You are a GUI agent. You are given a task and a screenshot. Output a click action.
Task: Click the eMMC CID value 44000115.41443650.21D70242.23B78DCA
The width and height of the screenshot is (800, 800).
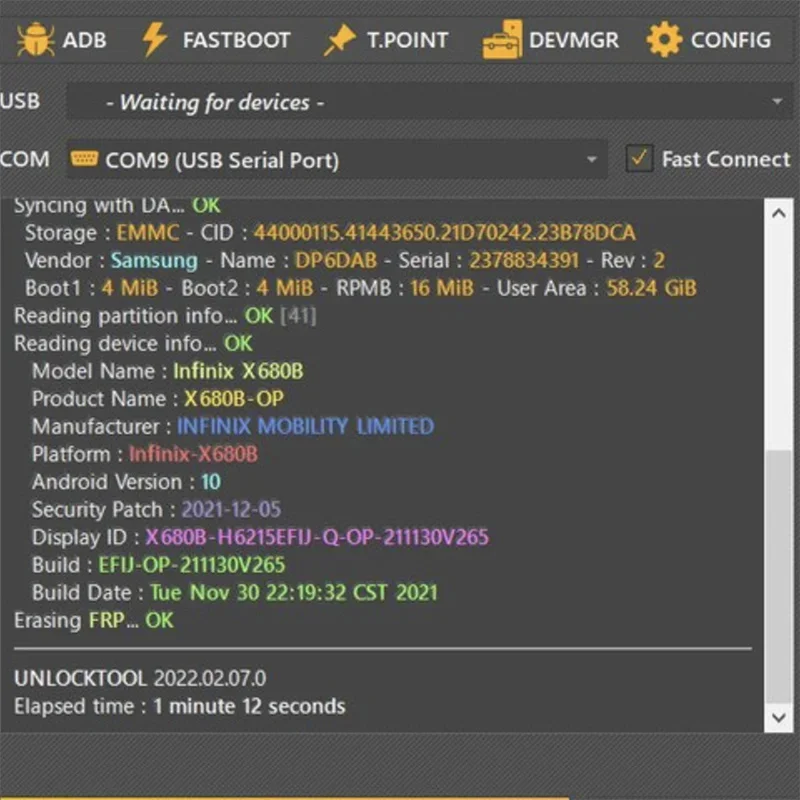pos(444,233)
